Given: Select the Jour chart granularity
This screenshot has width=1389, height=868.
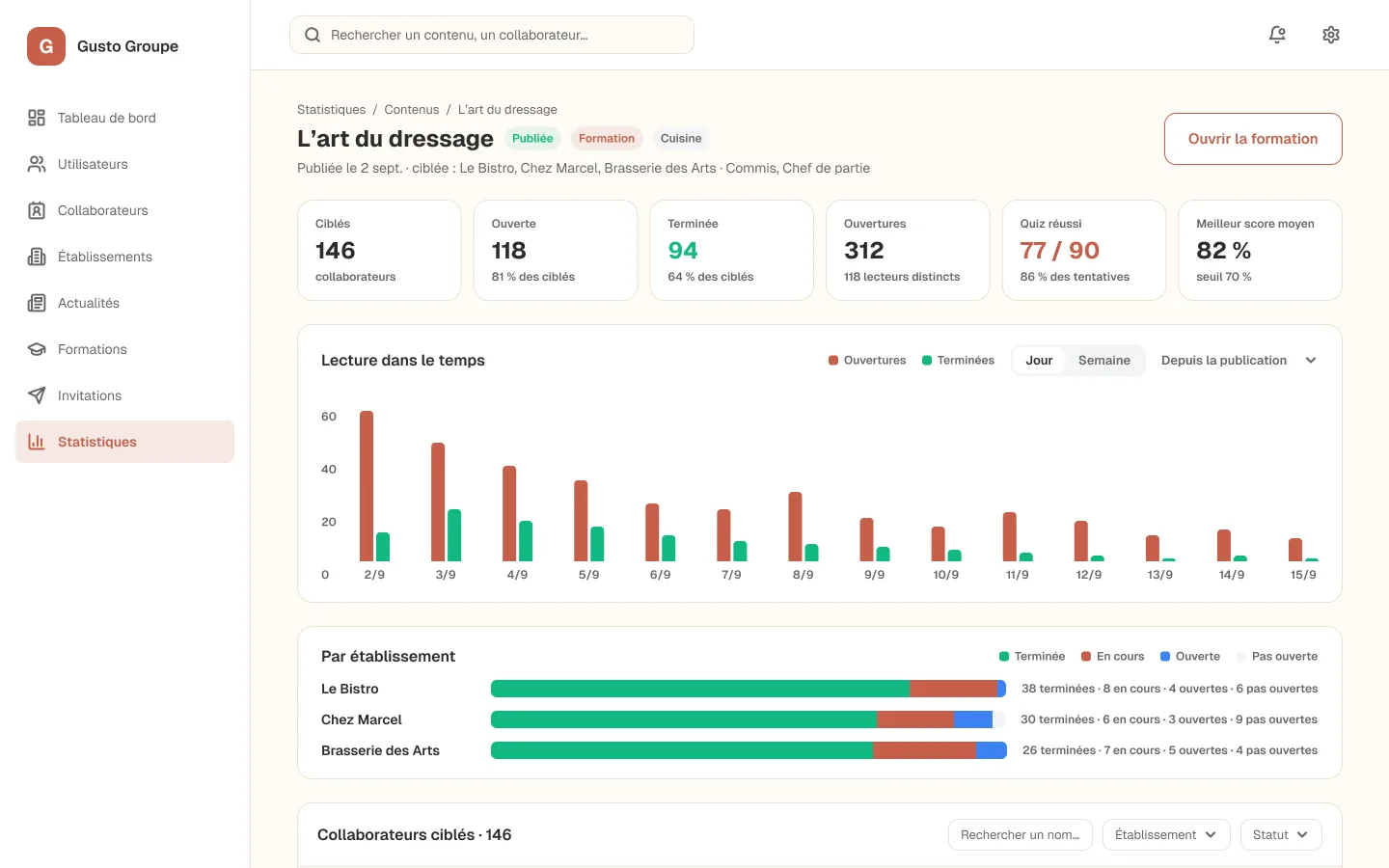Looking at the screenshot, I should (1039, 361).
